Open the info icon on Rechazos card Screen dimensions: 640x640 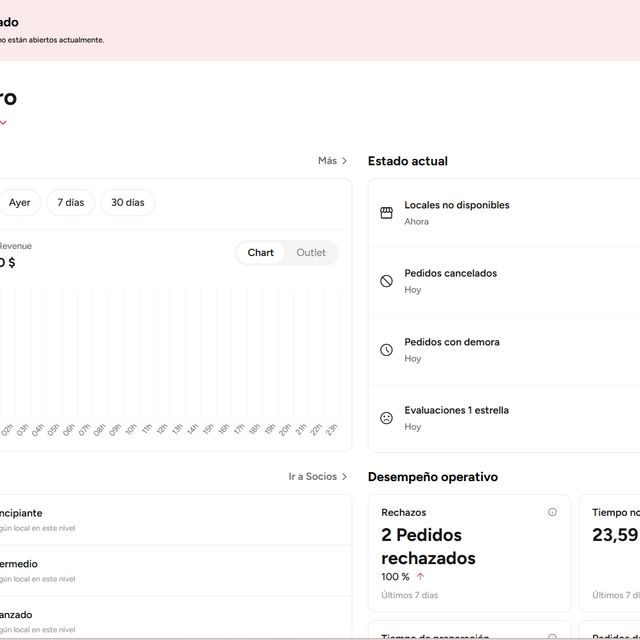[x=552, y=512]
